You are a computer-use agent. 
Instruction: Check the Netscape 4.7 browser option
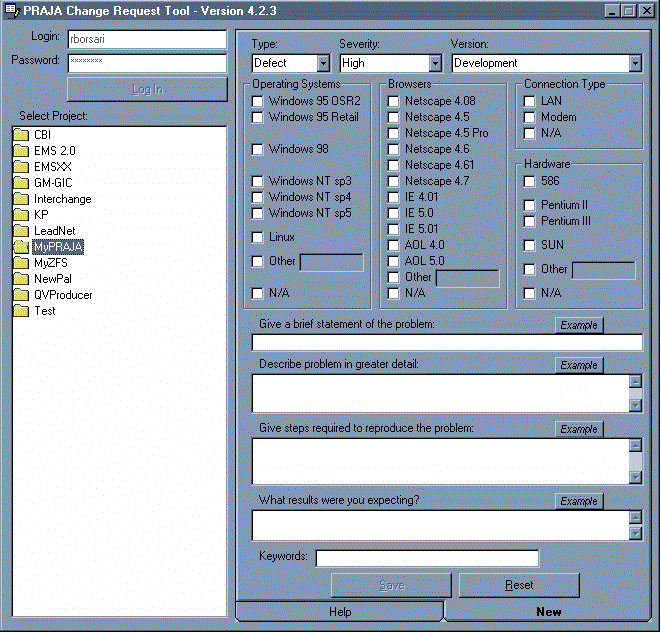(x=394, y=181)
